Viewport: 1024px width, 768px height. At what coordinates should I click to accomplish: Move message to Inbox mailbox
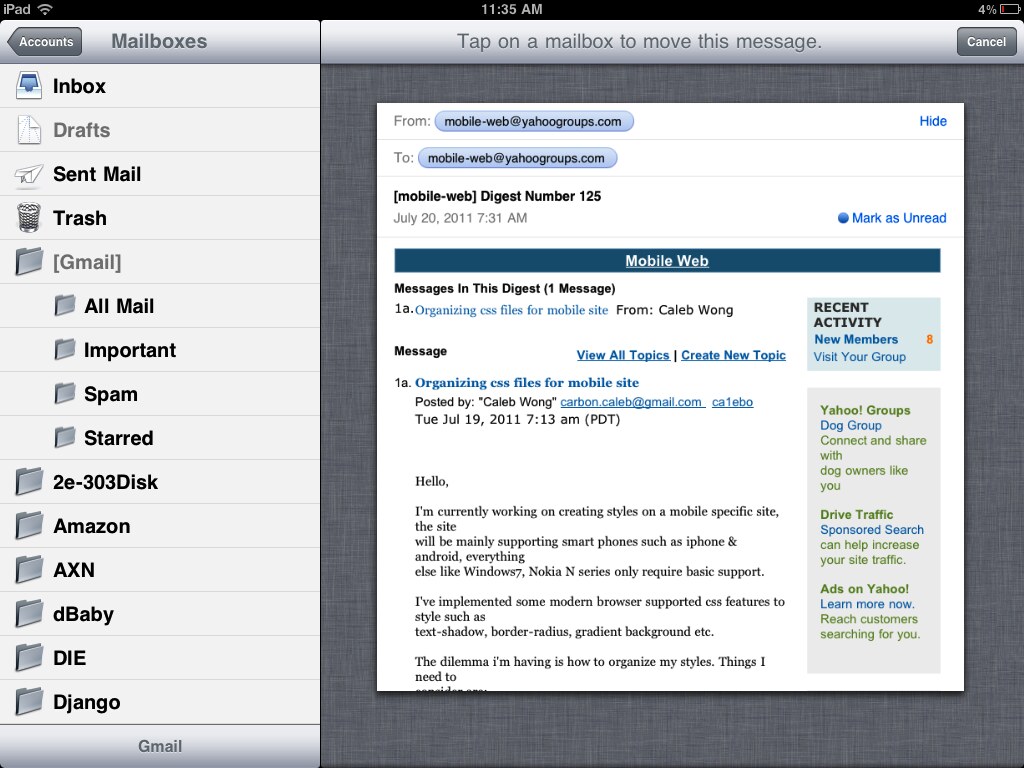(160, 86)
